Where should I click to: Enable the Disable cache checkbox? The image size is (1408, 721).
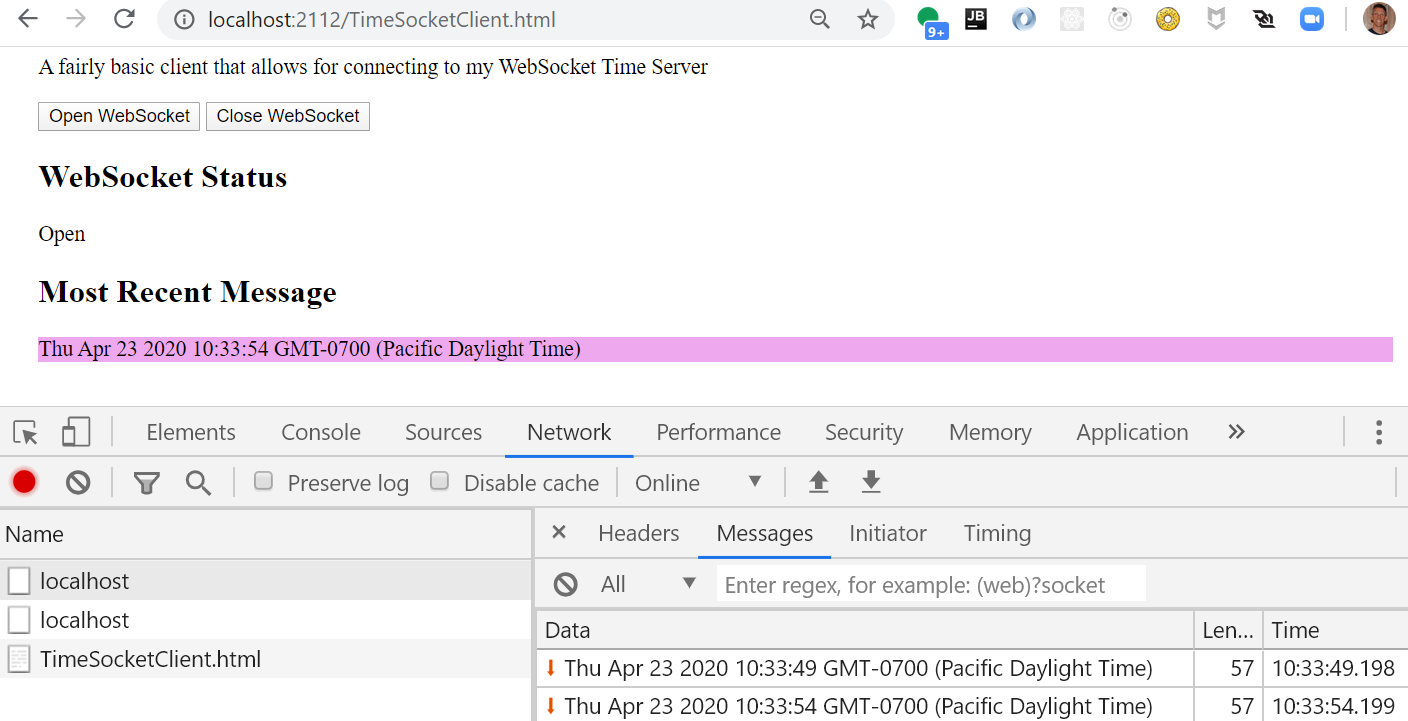[439, 482]
